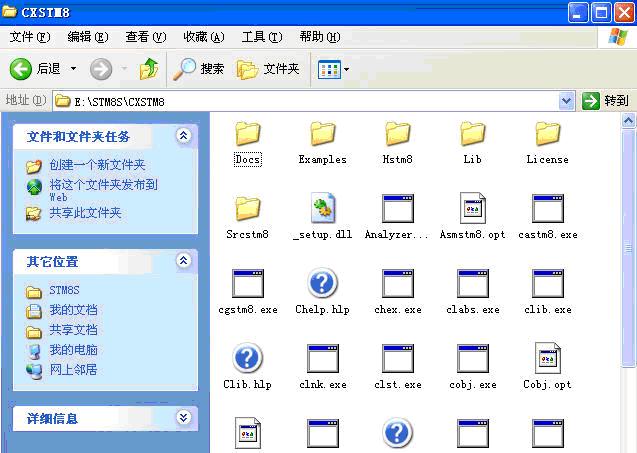Viewport: 637px width, 453px height.
Task: Open the Clib.hlp help file
Action: 247,367
